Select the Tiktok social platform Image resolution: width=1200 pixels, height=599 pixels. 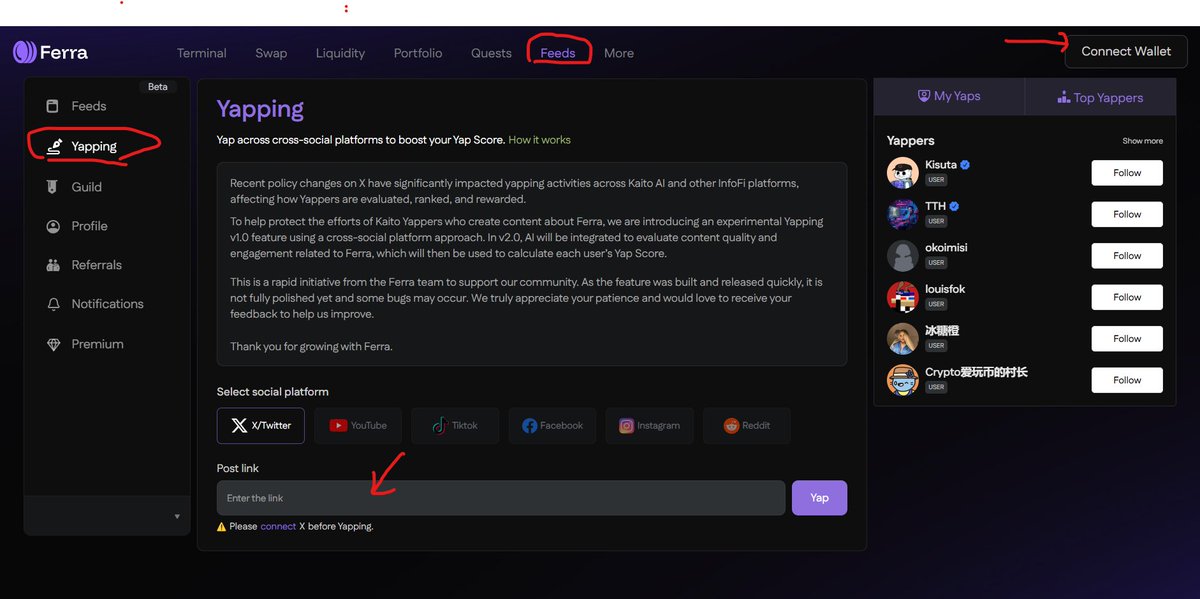pyautogui.click(x=455, y=425)
